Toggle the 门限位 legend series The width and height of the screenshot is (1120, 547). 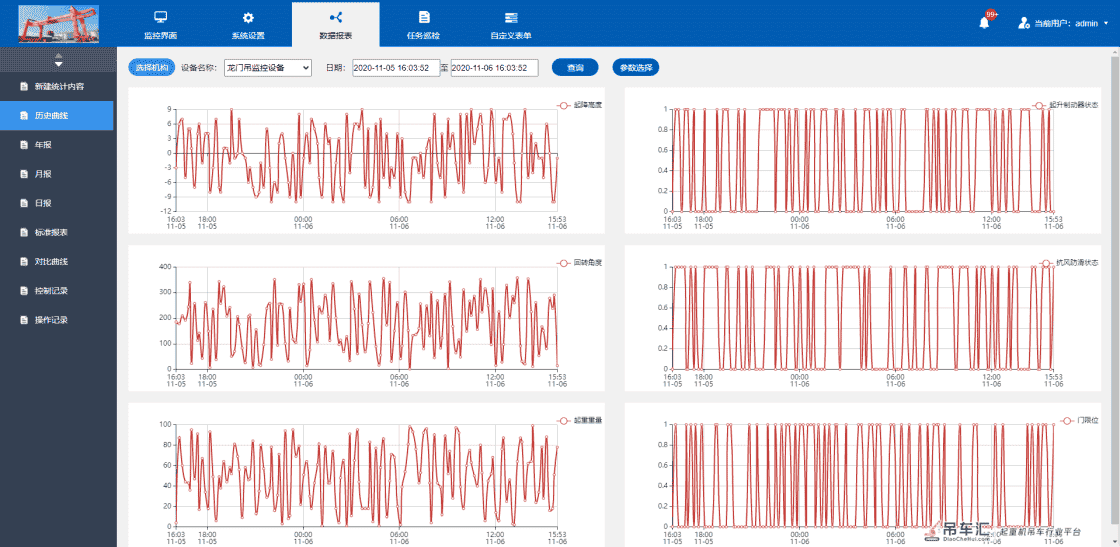tap(1080, 421)
